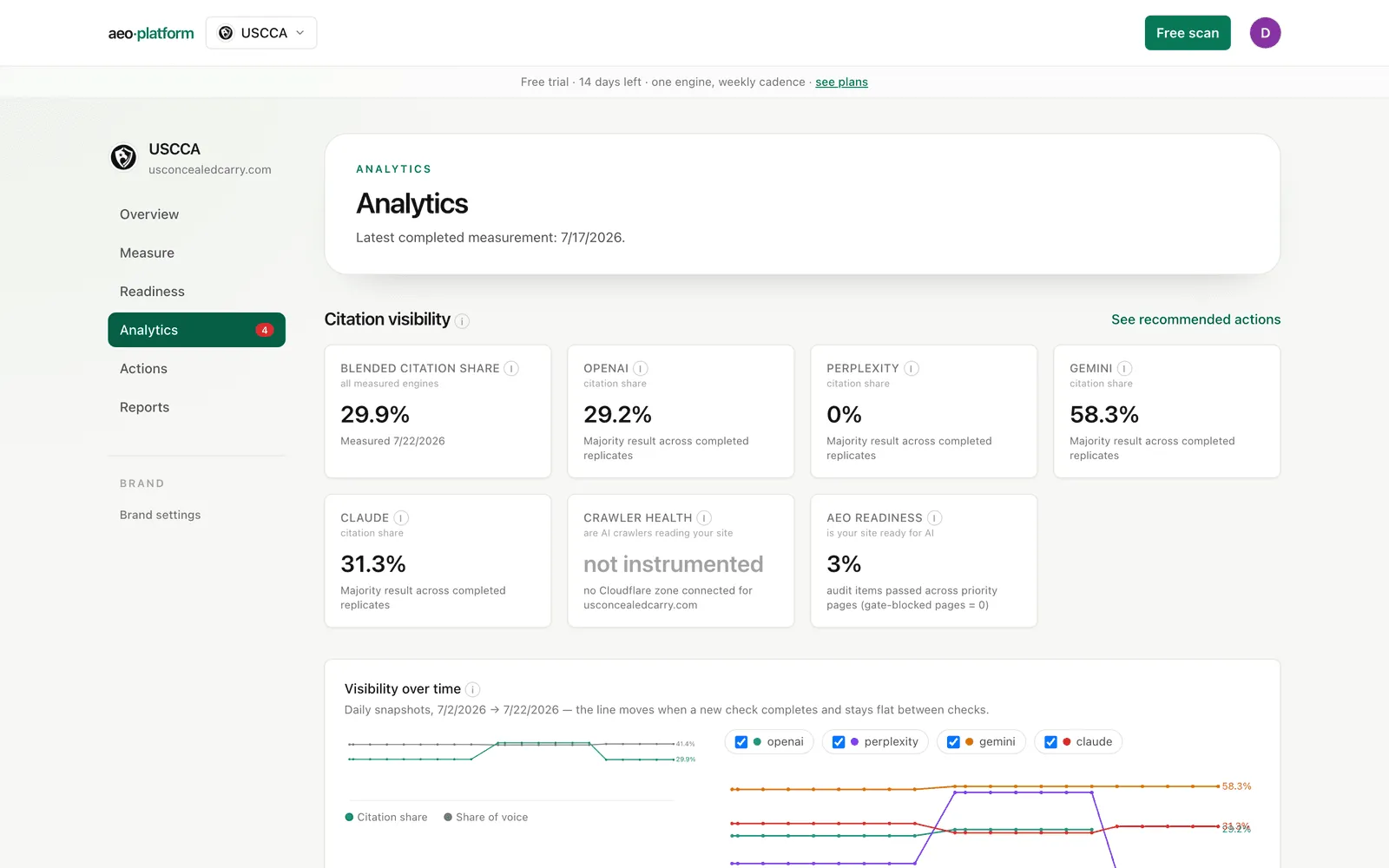The width and height of the screenshot is (1389, 868).
Task: Click the Perplexity 0% value
Action: coord(844,415)
